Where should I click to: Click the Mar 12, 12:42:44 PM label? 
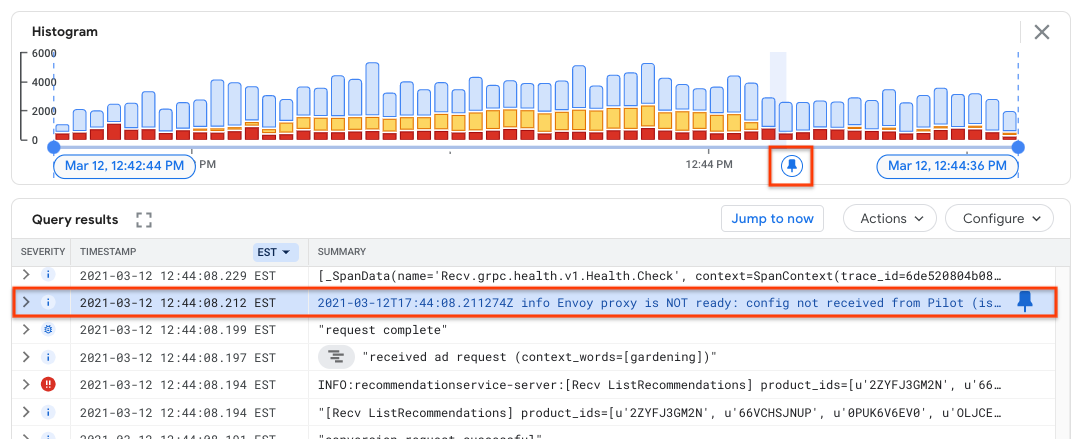click(x=125, y=166)
